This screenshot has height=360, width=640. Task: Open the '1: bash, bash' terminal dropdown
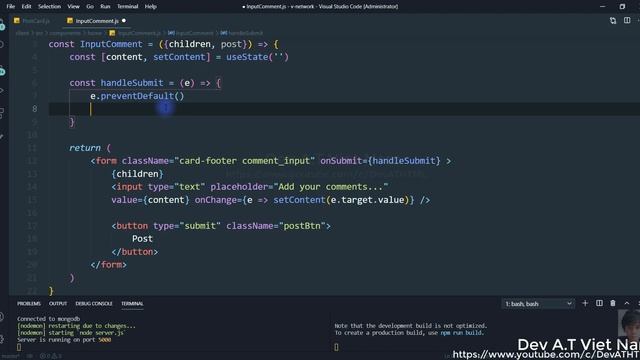coord(538,304)
